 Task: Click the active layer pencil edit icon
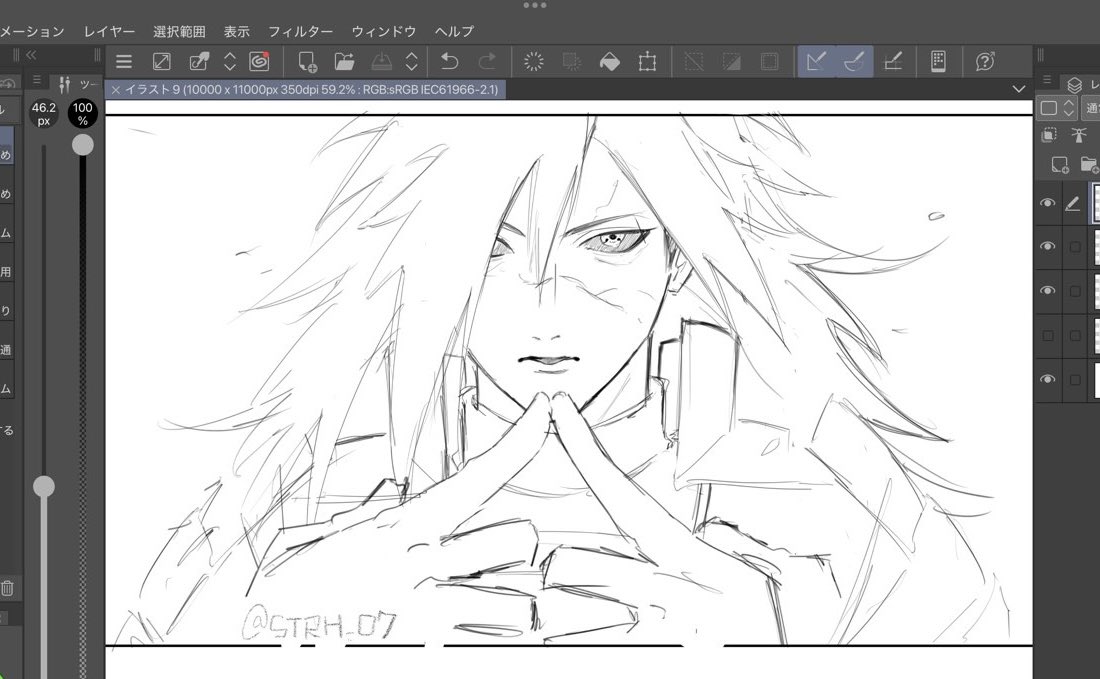tap(1073, 203)
